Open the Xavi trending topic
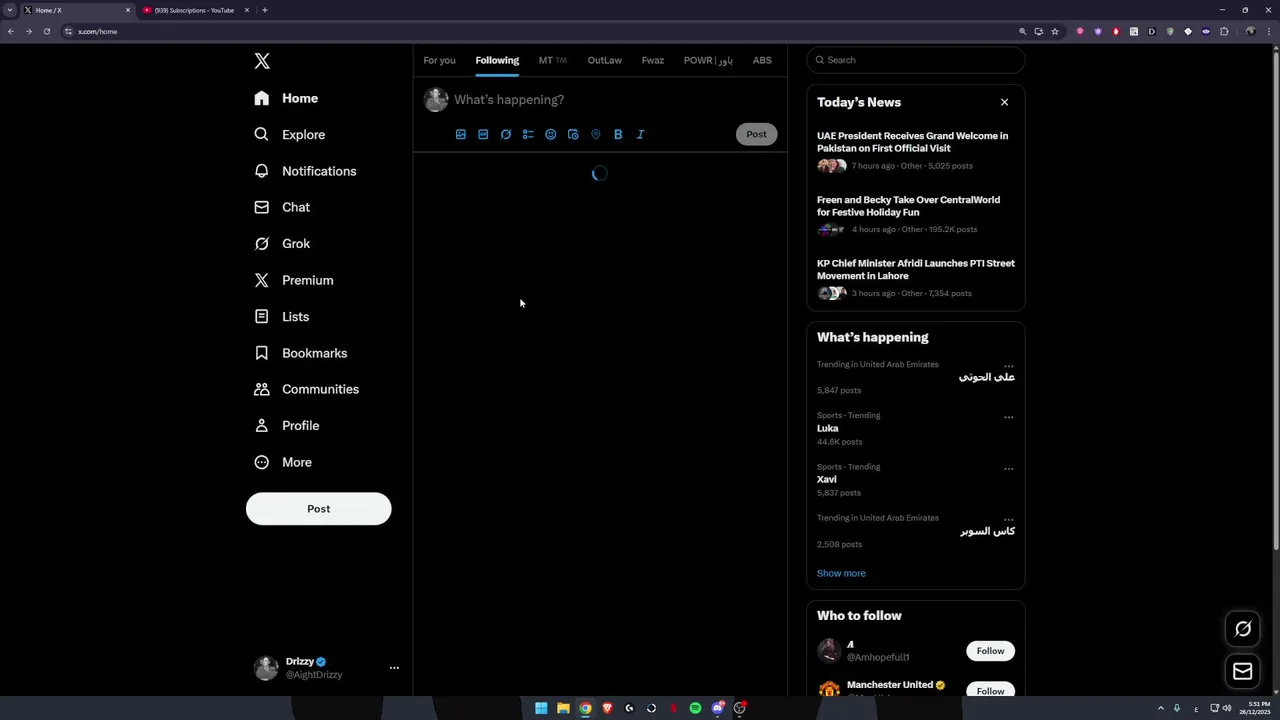Viewport: 1280px width, 720px height. click(x=827, y=479)
